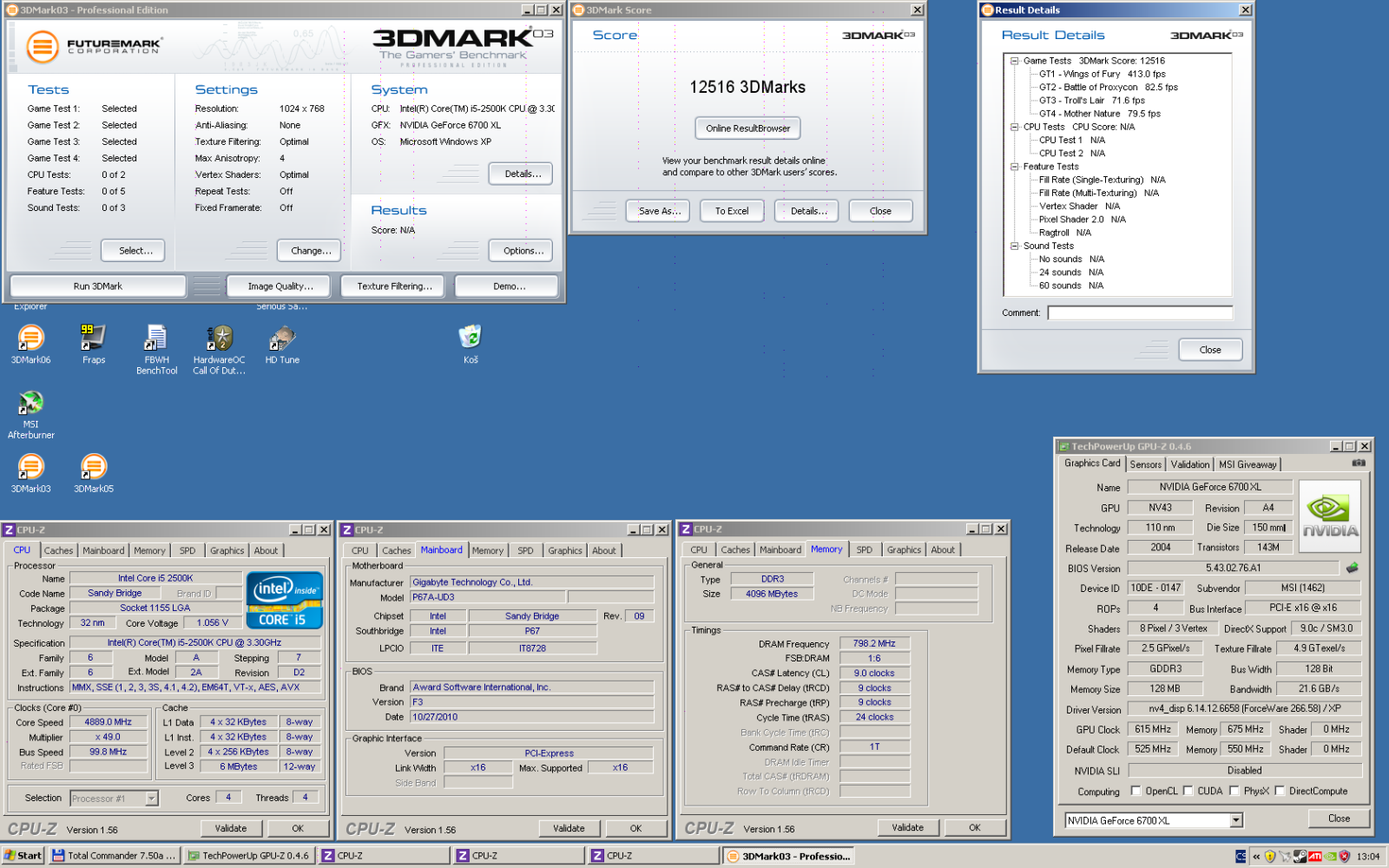Click the GPU-Z BIOS save chip icon
The height and width of the screenshot is (868, 1389).
tap(1352, 568)
